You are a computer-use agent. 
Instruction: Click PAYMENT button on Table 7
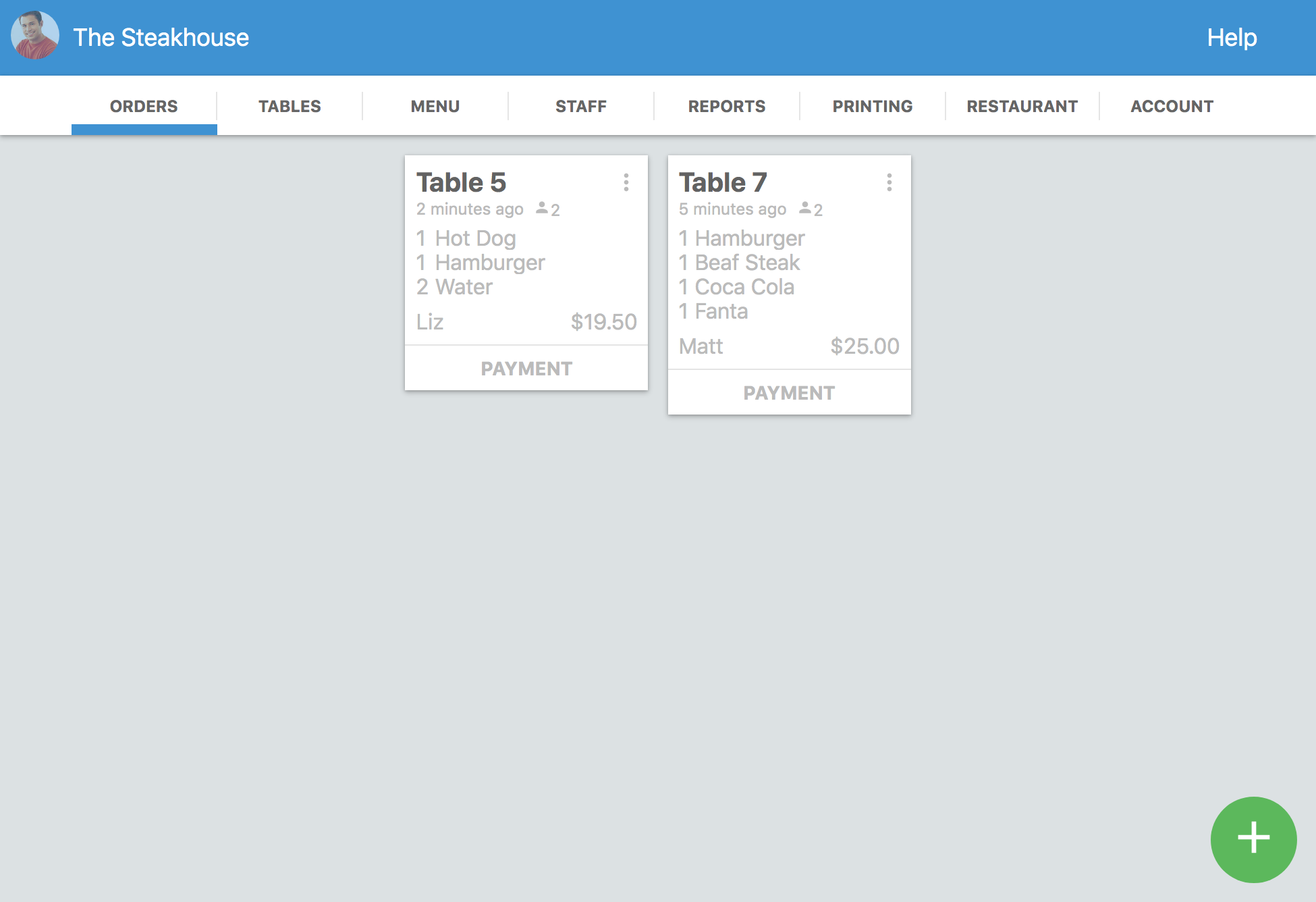point(789,391)
